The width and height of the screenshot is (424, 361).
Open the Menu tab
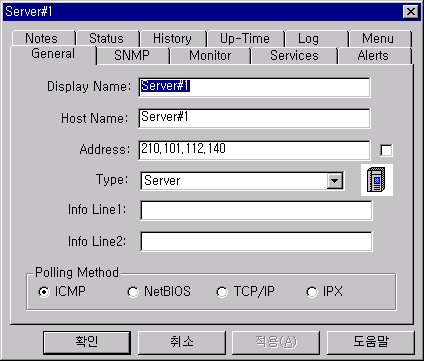pyautogui.click(x=380, y=39)
